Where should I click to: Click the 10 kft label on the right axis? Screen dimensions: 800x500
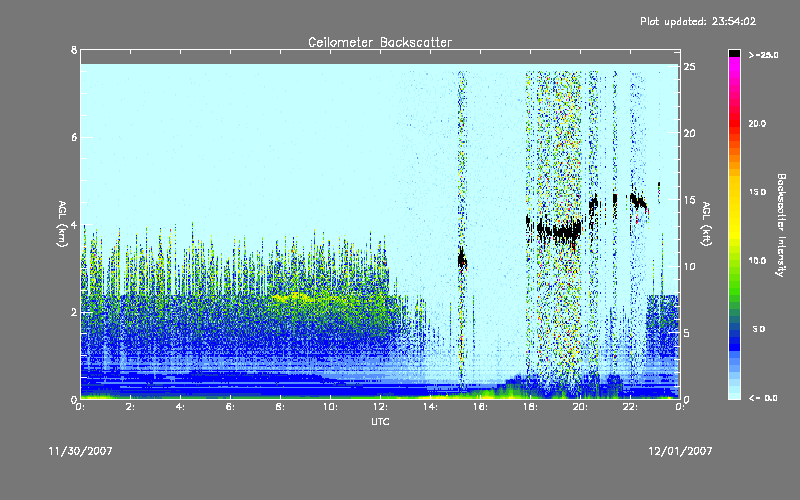(x=690, y=267)
